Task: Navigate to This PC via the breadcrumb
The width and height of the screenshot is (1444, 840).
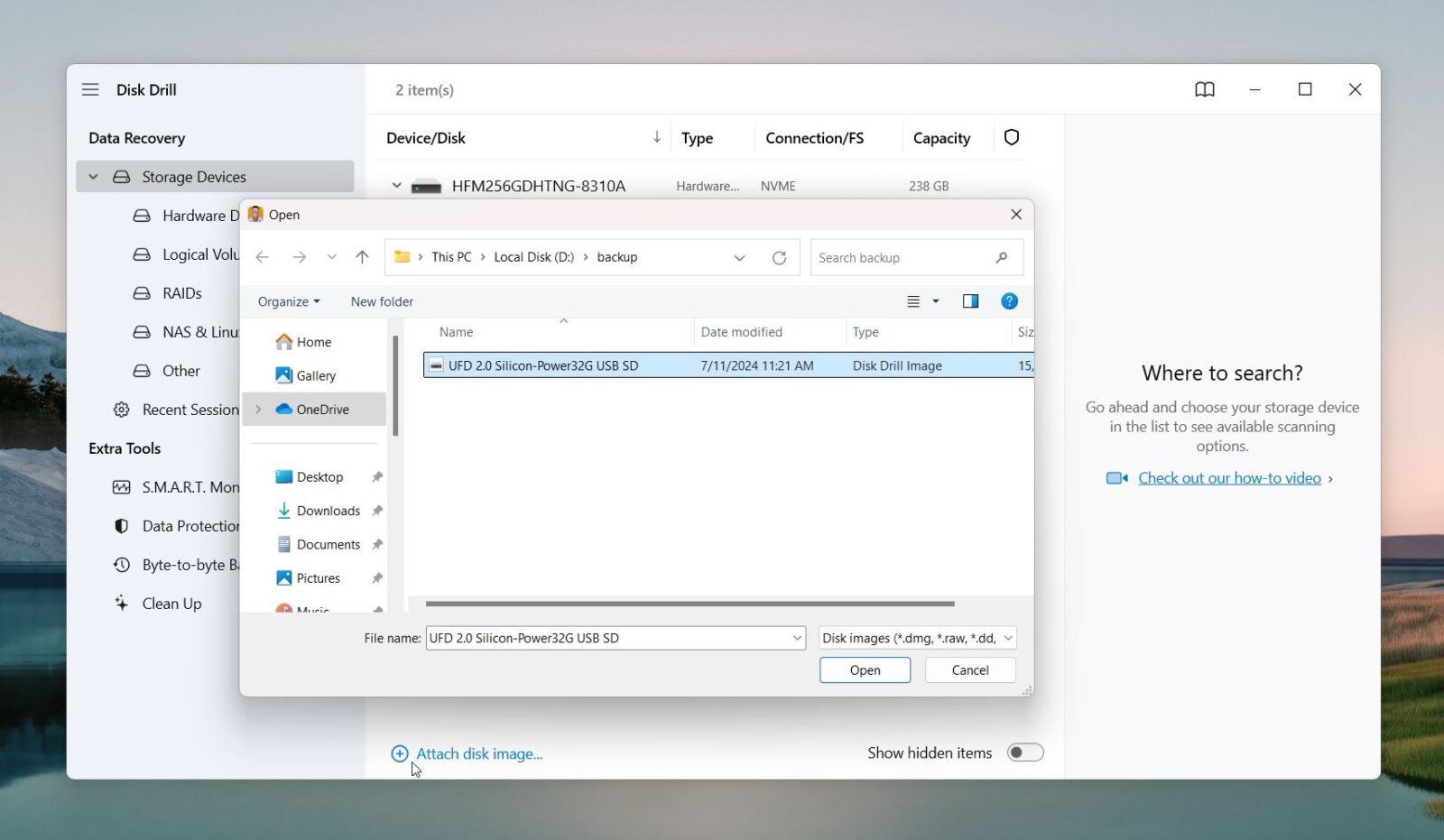Action: [x=450, y=256]
